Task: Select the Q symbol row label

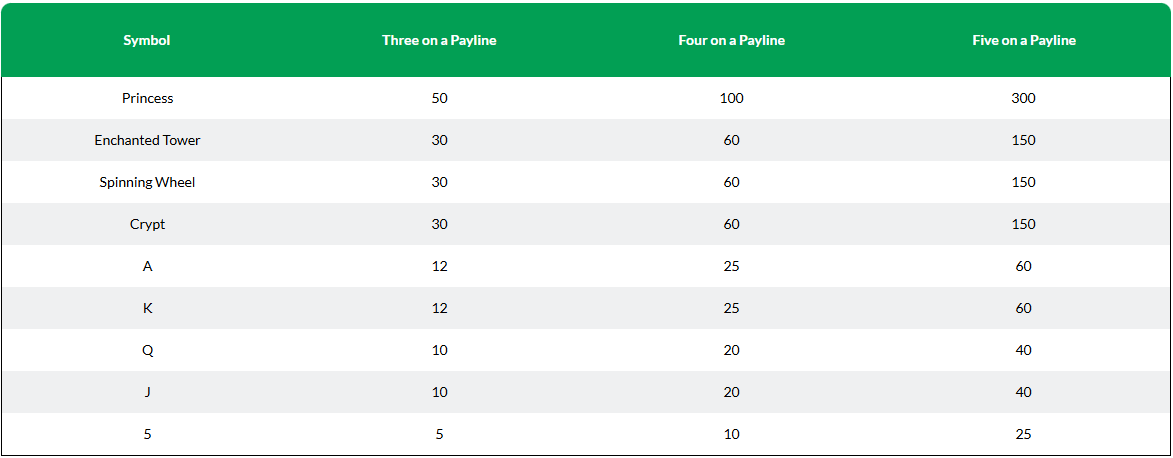Action: [x=147, y=350]
